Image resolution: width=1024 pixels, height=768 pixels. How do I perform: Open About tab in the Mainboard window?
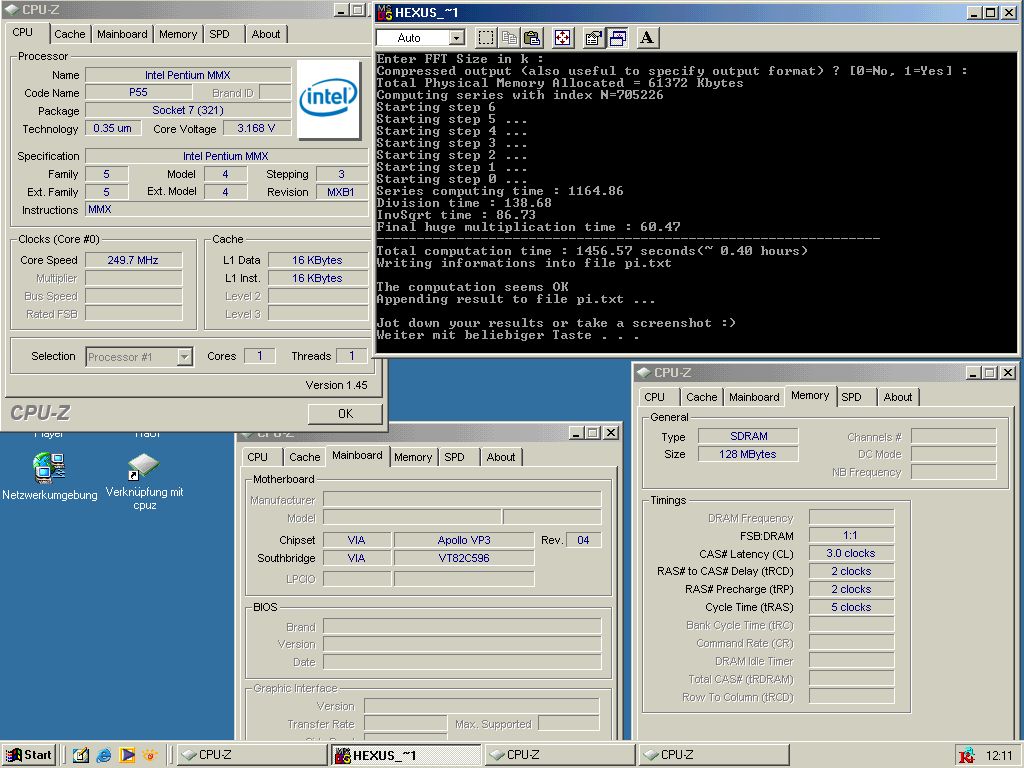(501, 457)
